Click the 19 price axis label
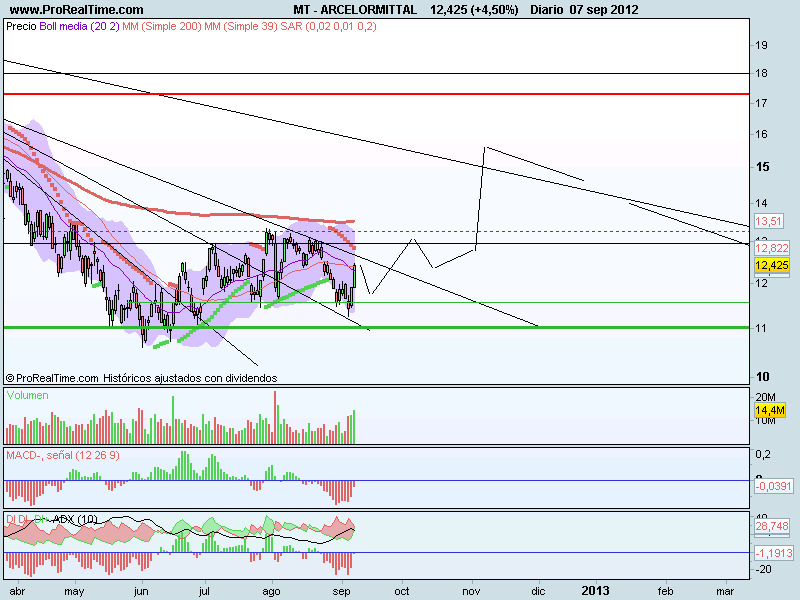This screenshot has height=600, width=800. click(761, 45)
